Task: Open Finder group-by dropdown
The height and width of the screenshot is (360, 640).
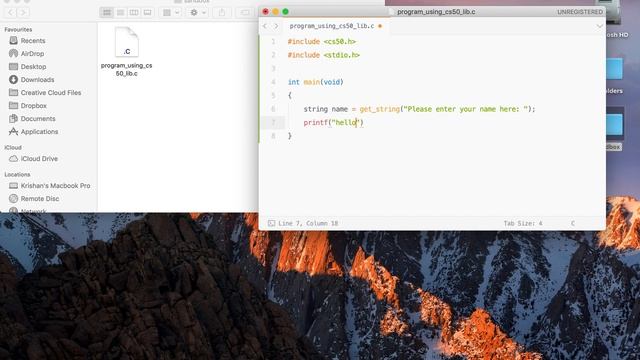Action: pos(171,13)
